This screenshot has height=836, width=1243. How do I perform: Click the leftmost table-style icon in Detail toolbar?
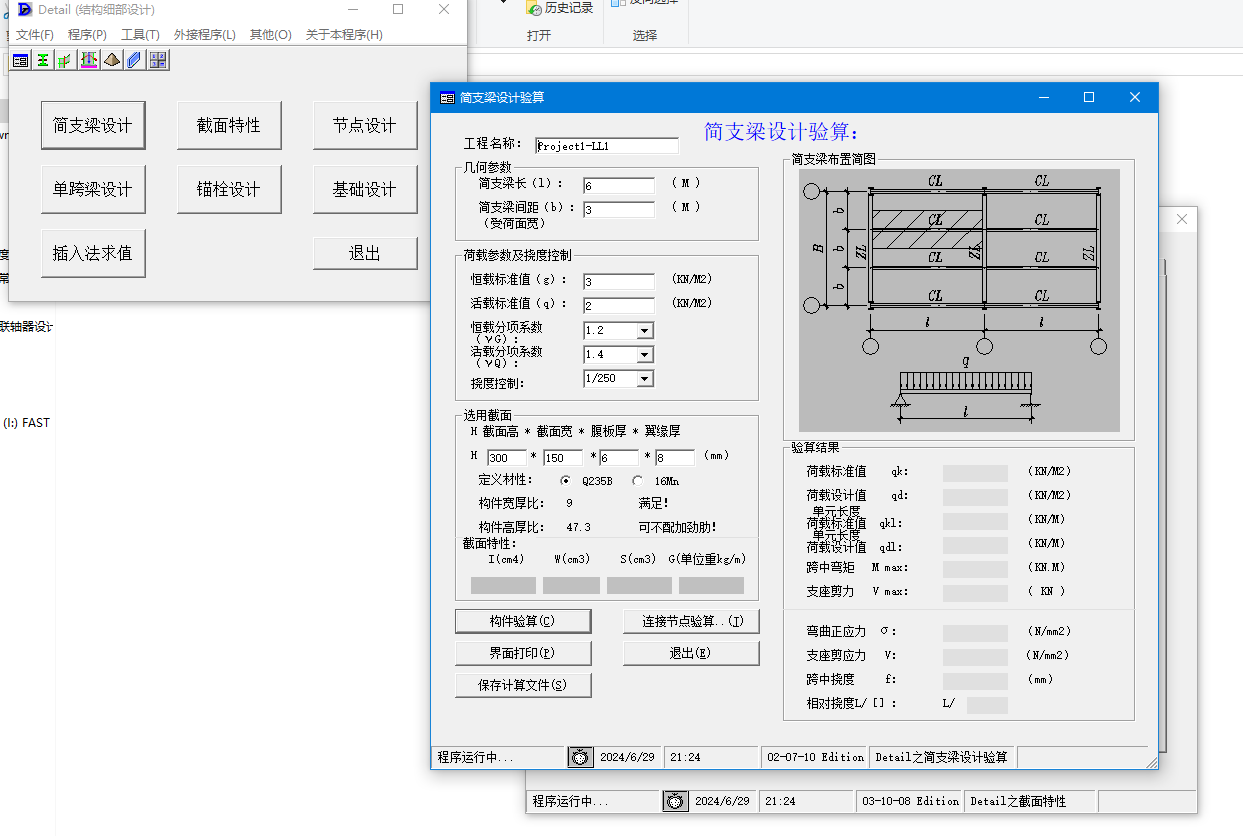20,60
